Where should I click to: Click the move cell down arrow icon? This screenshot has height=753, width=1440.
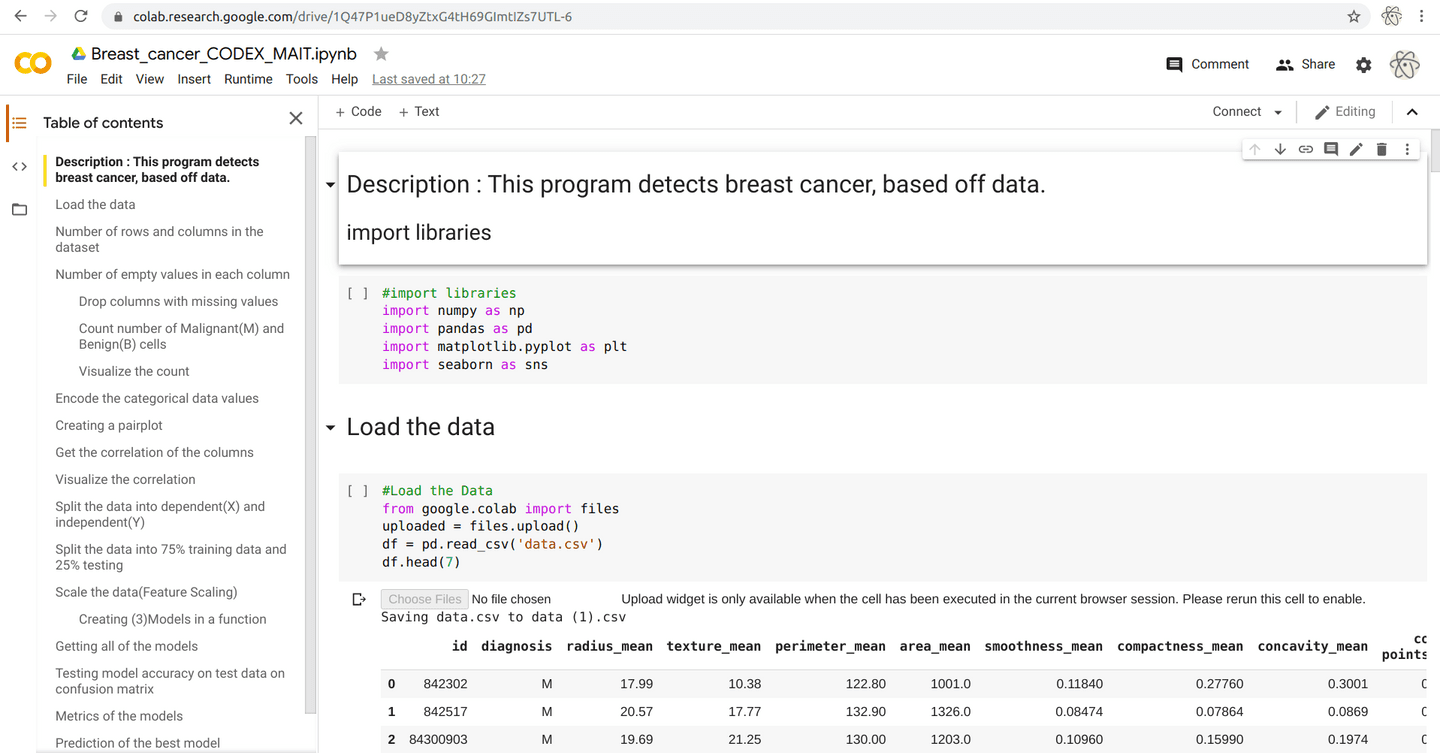point(1280,149)
